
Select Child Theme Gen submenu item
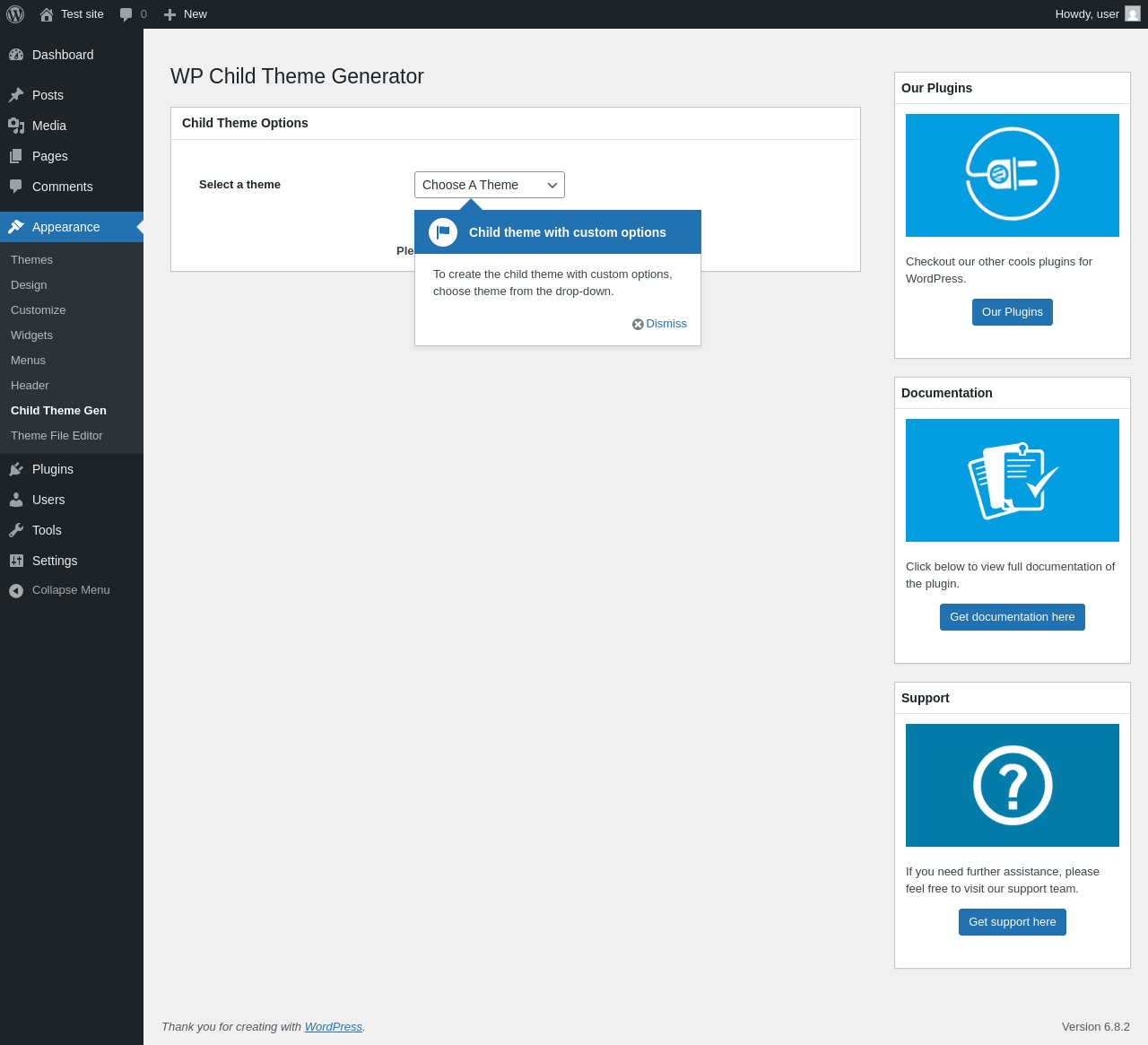click(x=58, y=410)
